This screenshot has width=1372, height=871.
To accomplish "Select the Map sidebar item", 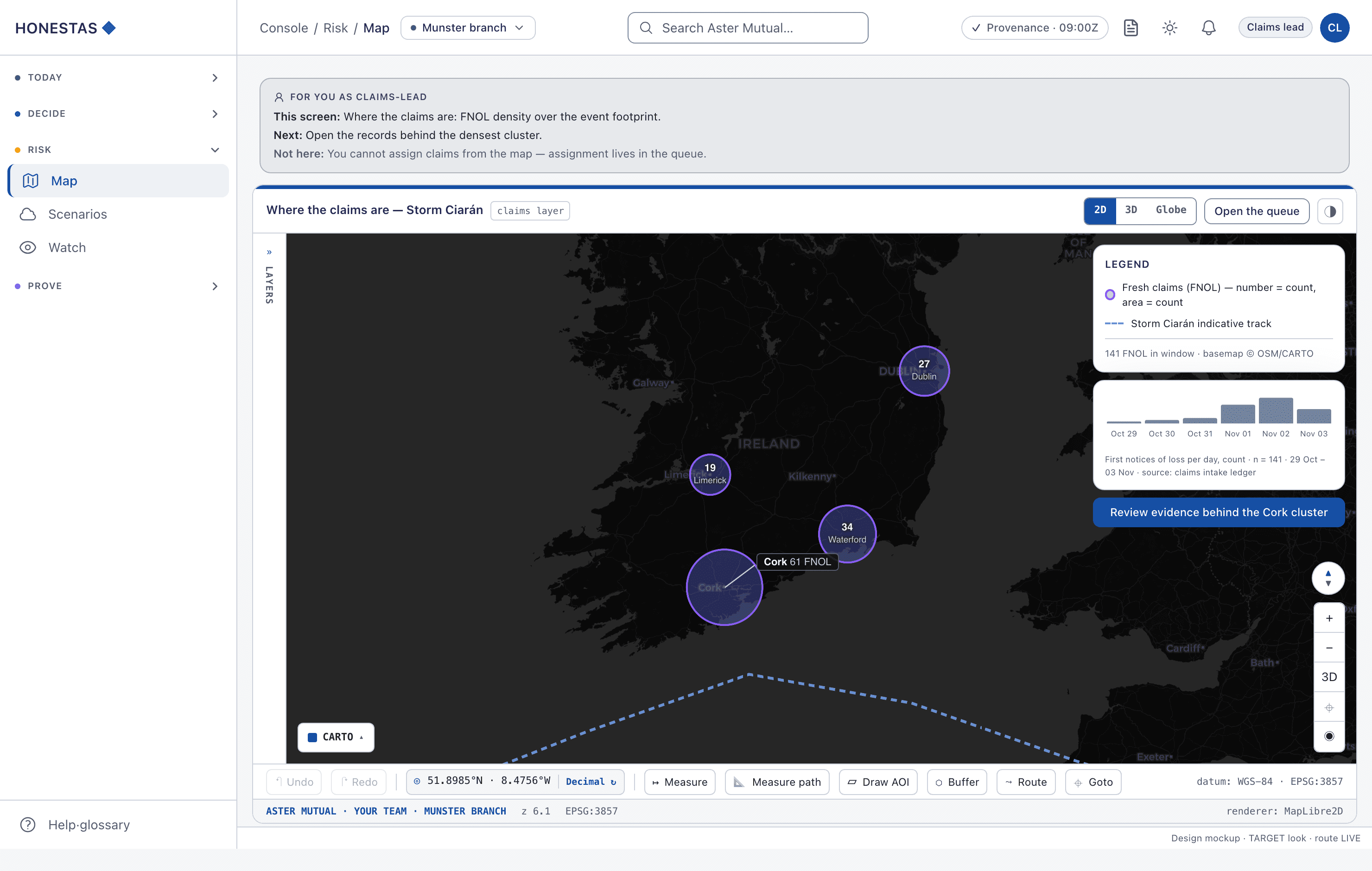I will coord(119,181).
